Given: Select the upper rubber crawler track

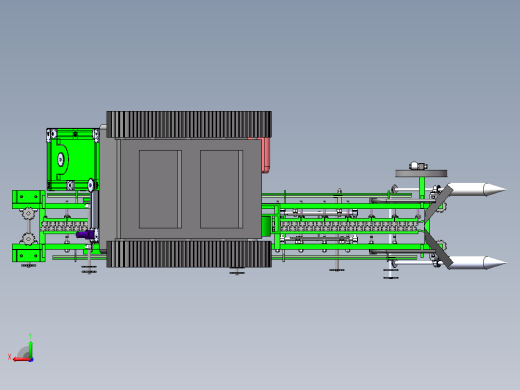Looking at the screenshot, I should tap(189, 124).
